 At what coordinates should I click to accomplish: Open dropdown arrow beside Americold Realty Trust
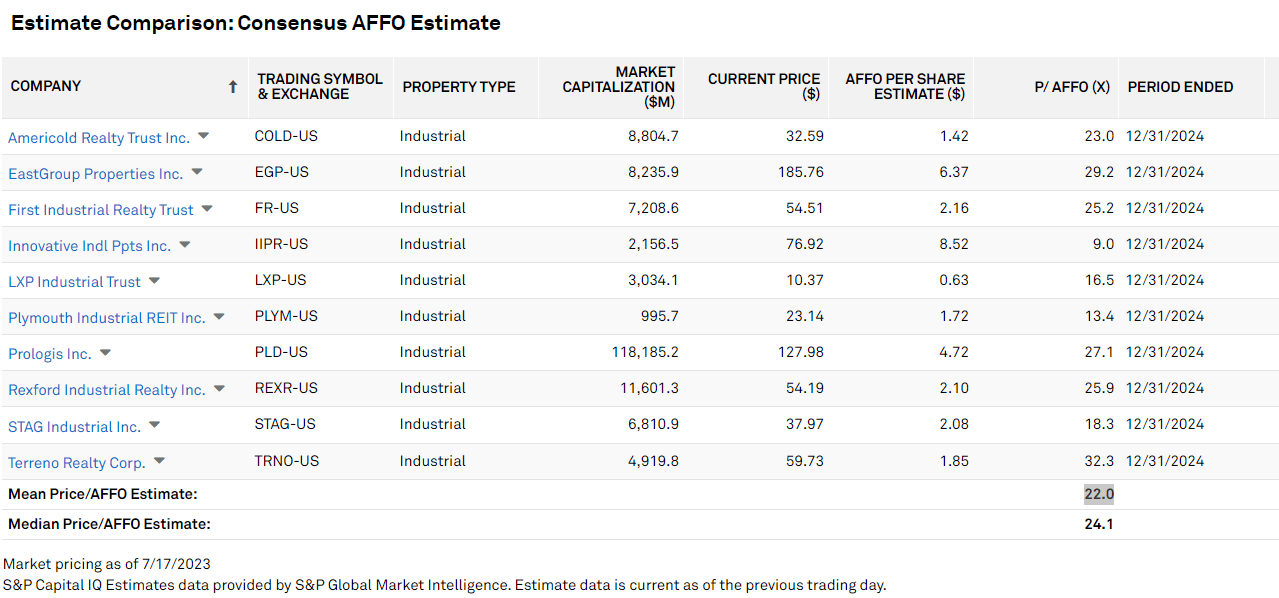(x=203, y=136)
